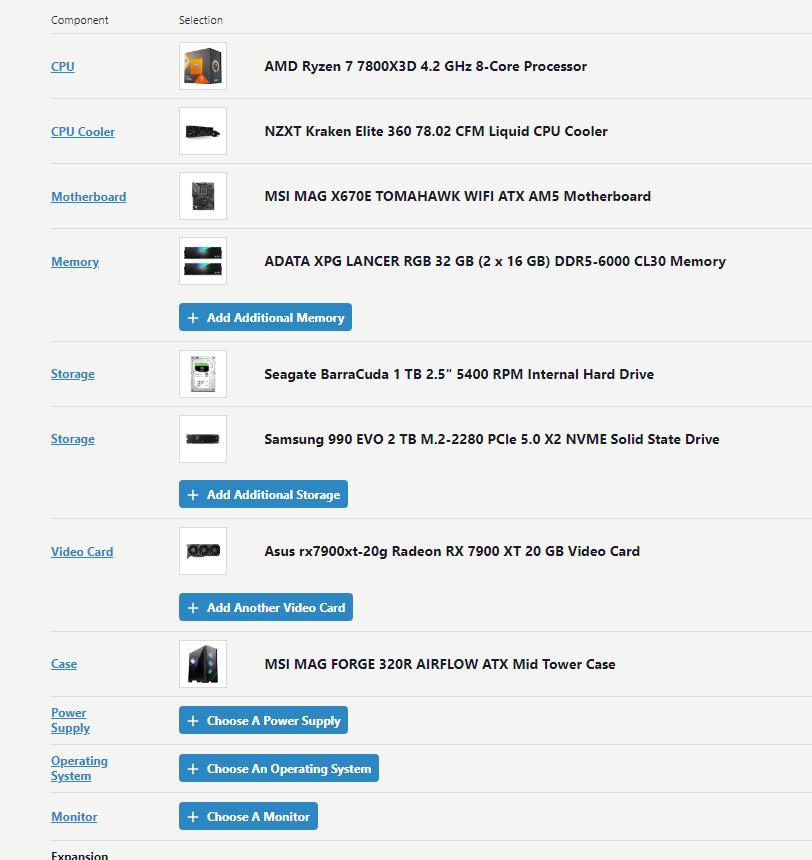Image resolution: width=812 pixels, height=860 pixels.
Task: Click the Asus RX 7900 XT thumbnail
Action: (x=203, y=551)
